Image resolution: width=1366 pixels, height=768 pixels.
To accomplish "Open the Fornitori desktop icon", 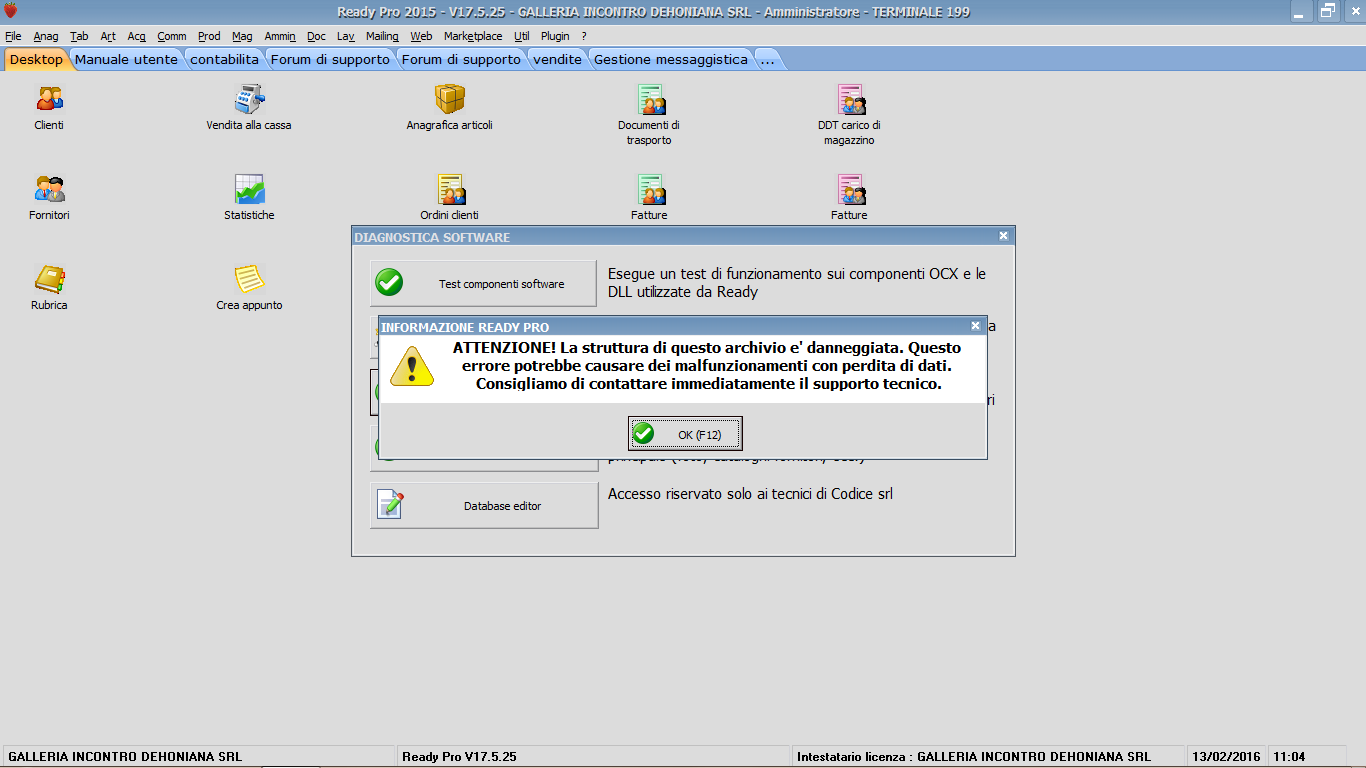I will [49, 189].
